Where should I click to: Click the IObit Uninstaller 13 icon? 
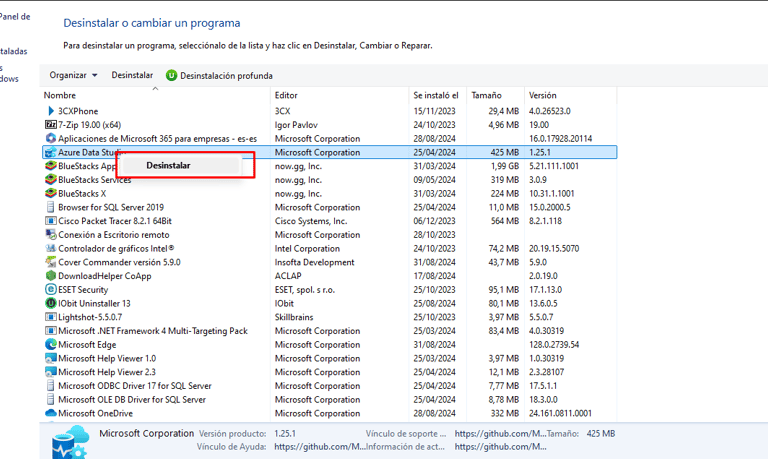tap(50, 303)
